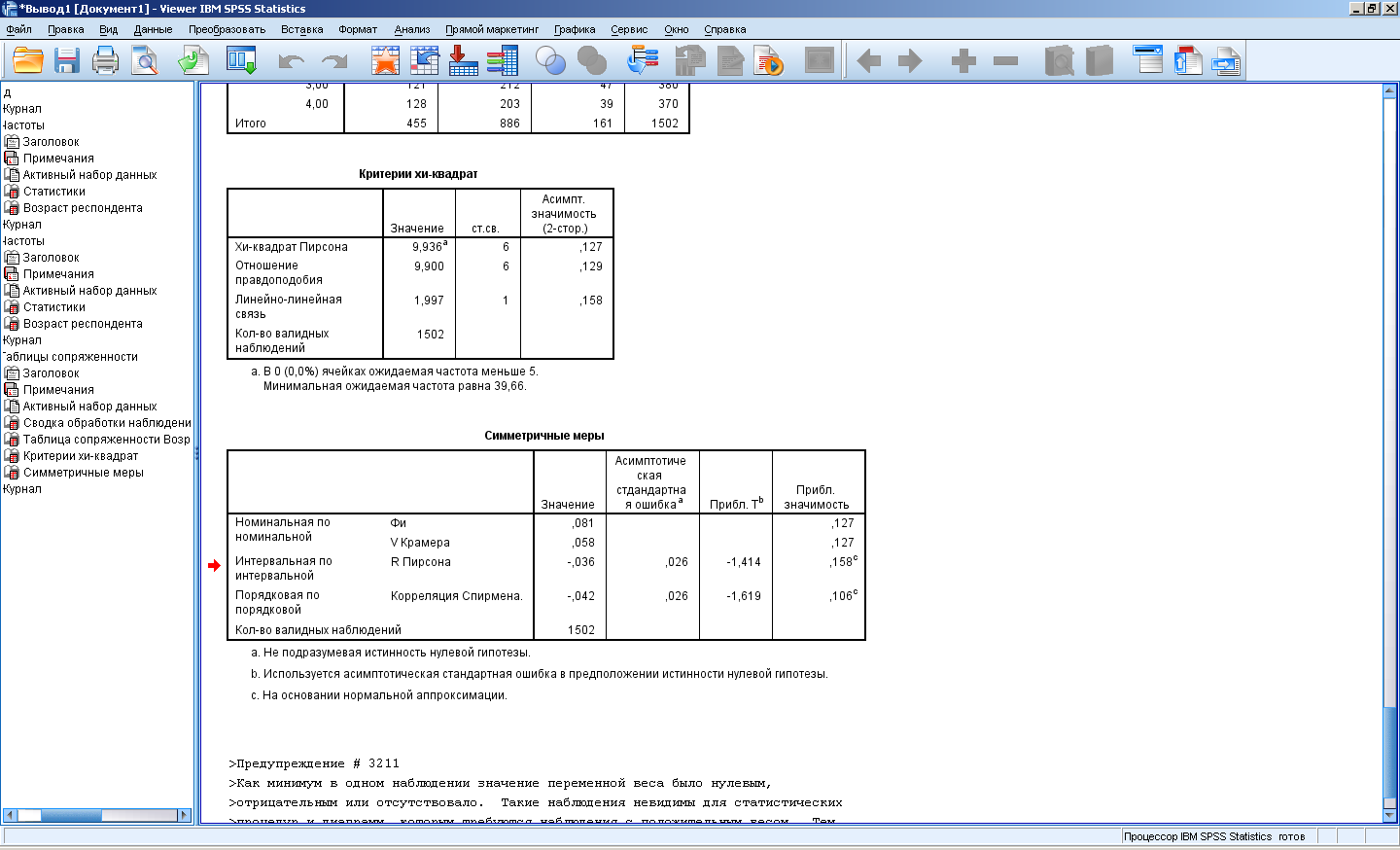Click the Export output icon

(x=193, y=61)
